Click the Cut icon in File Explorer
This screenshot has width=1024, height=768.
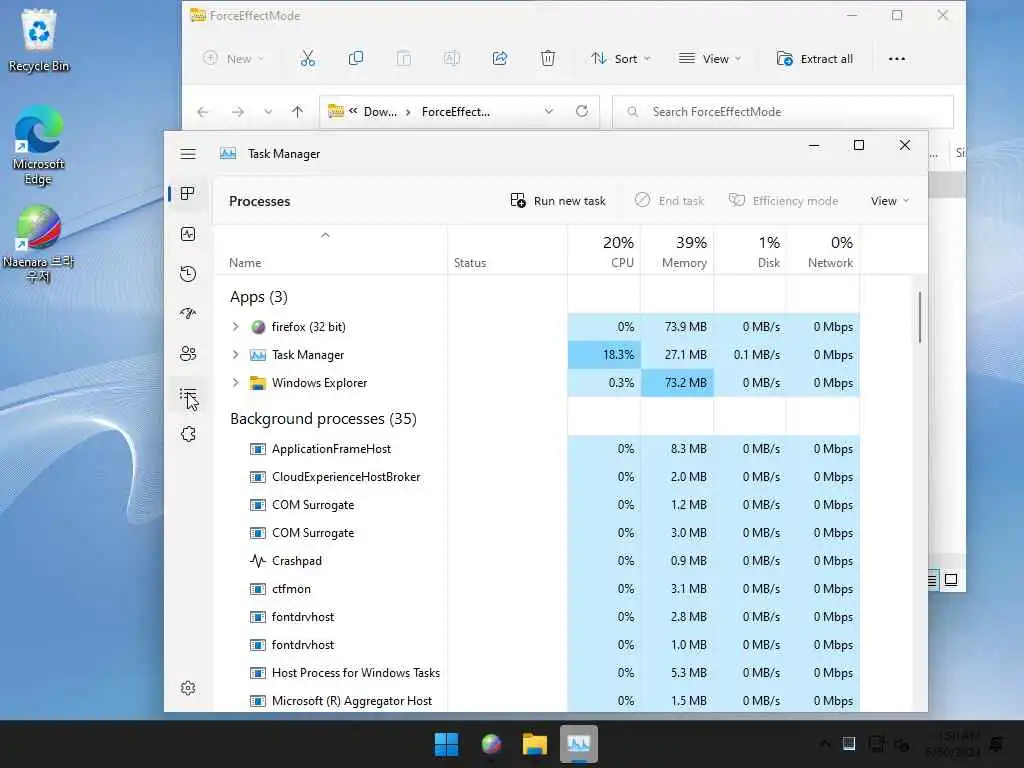point(308,59)
